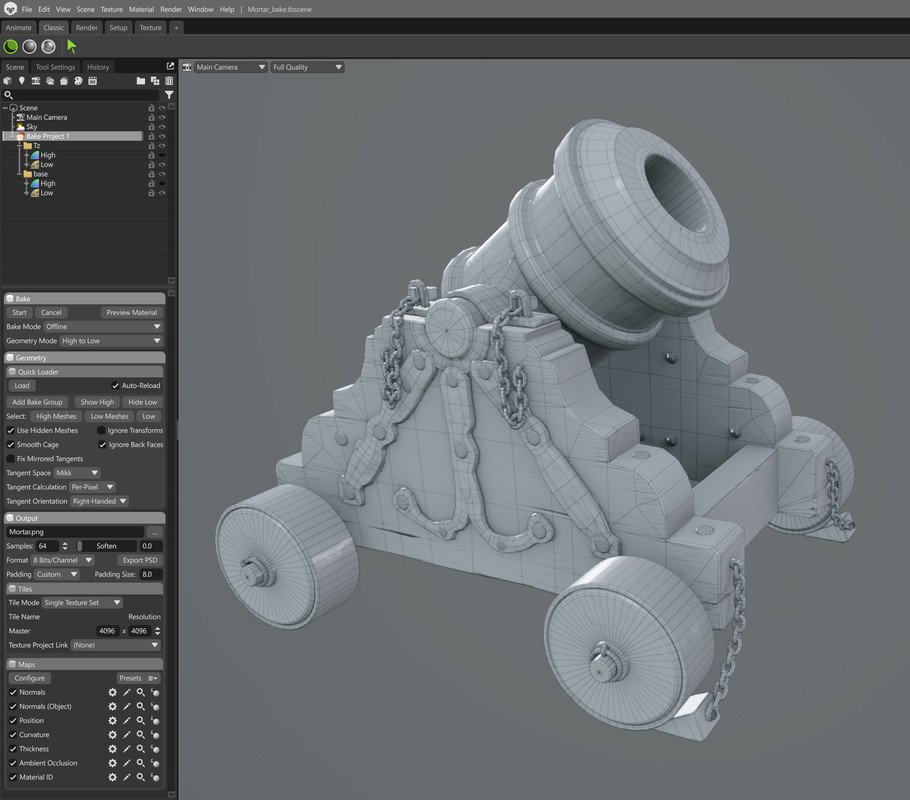Open Normals map settings gear
The height and width of the screenshot is (800, 910).
coord(113,692)
